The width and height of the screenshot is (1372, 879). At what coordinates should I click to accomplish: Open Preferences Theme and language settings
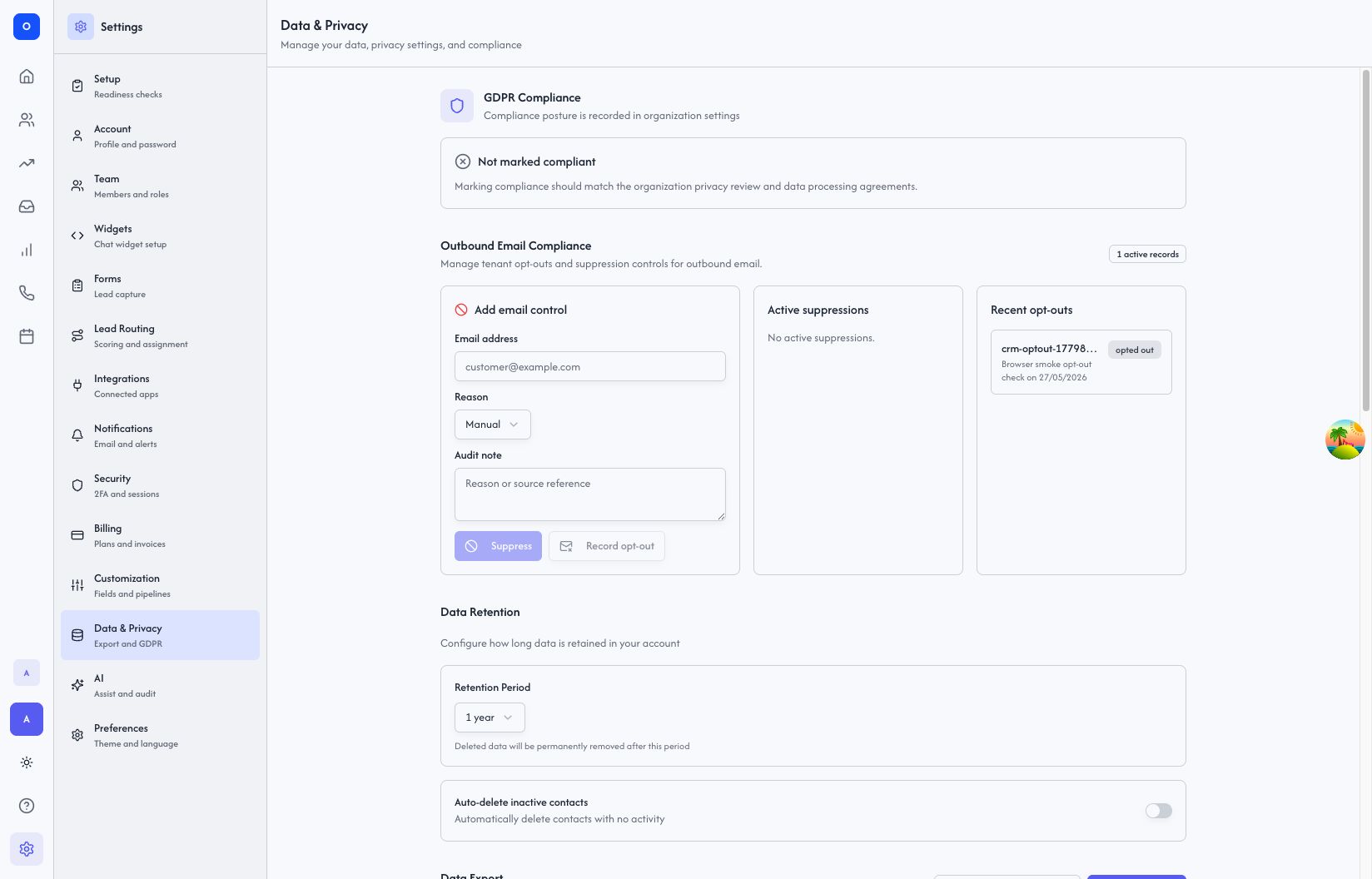(x=160, y=735)
